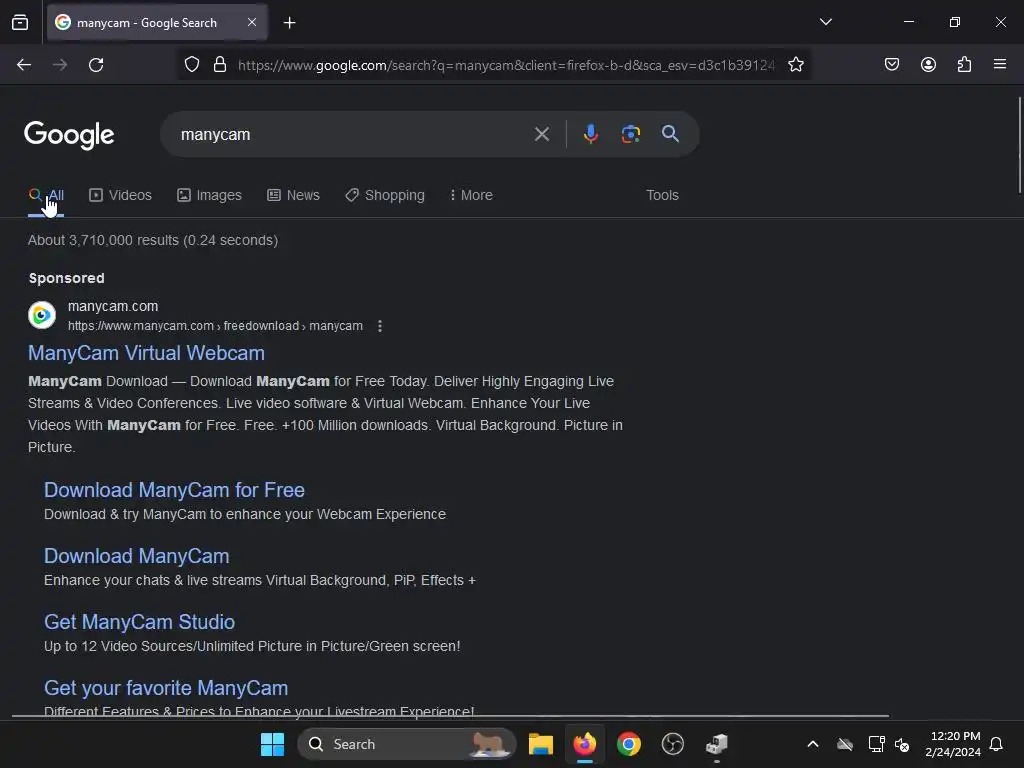1024x768 pixels.
Task: Open a new tab with plus button
Action: click(x=289, y=23)
